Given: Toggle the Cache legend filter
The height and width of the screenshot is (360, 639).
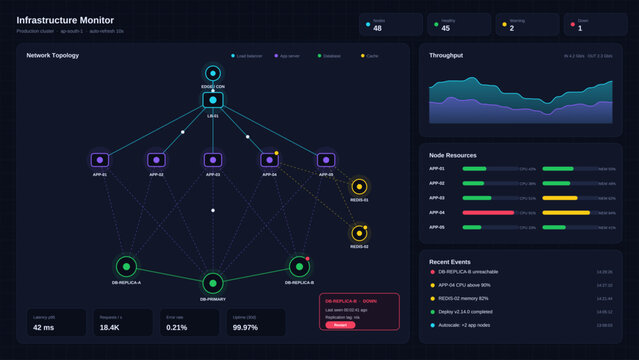Looking at the screenshot, I should pyautogui.click(x=370, y=56).
